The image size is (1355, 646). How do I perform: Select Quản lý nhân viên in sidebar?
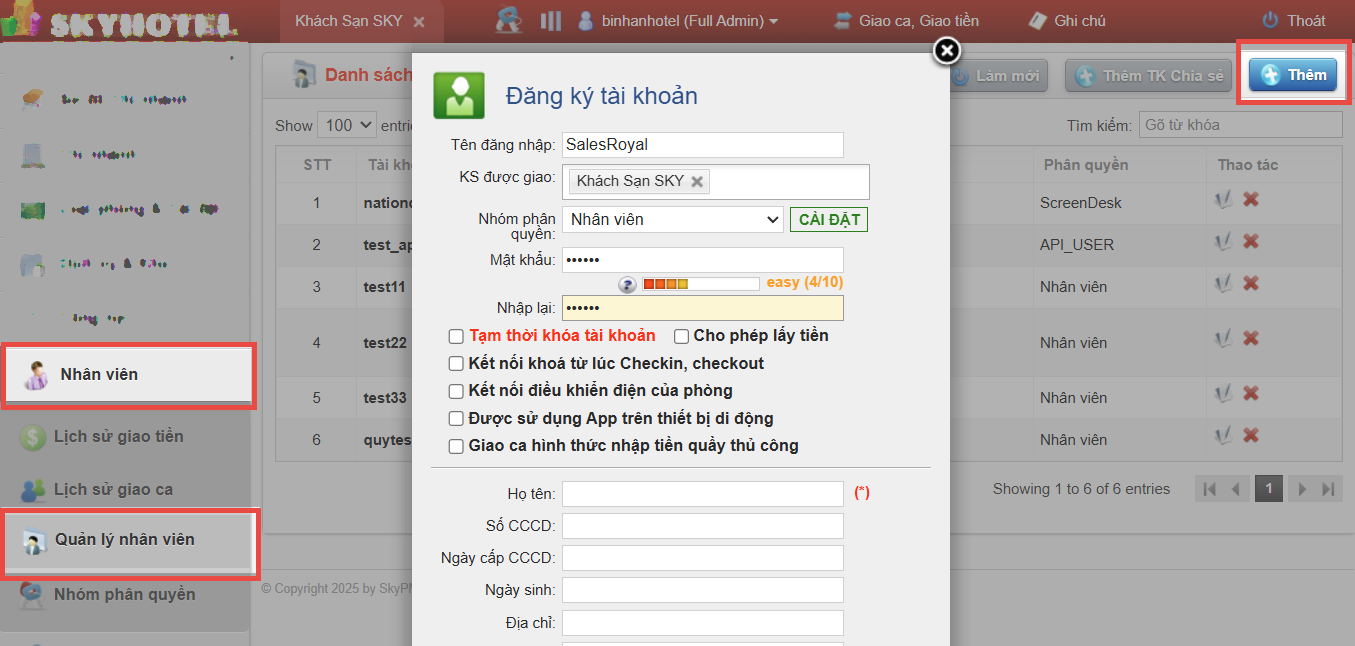(128, 540)
